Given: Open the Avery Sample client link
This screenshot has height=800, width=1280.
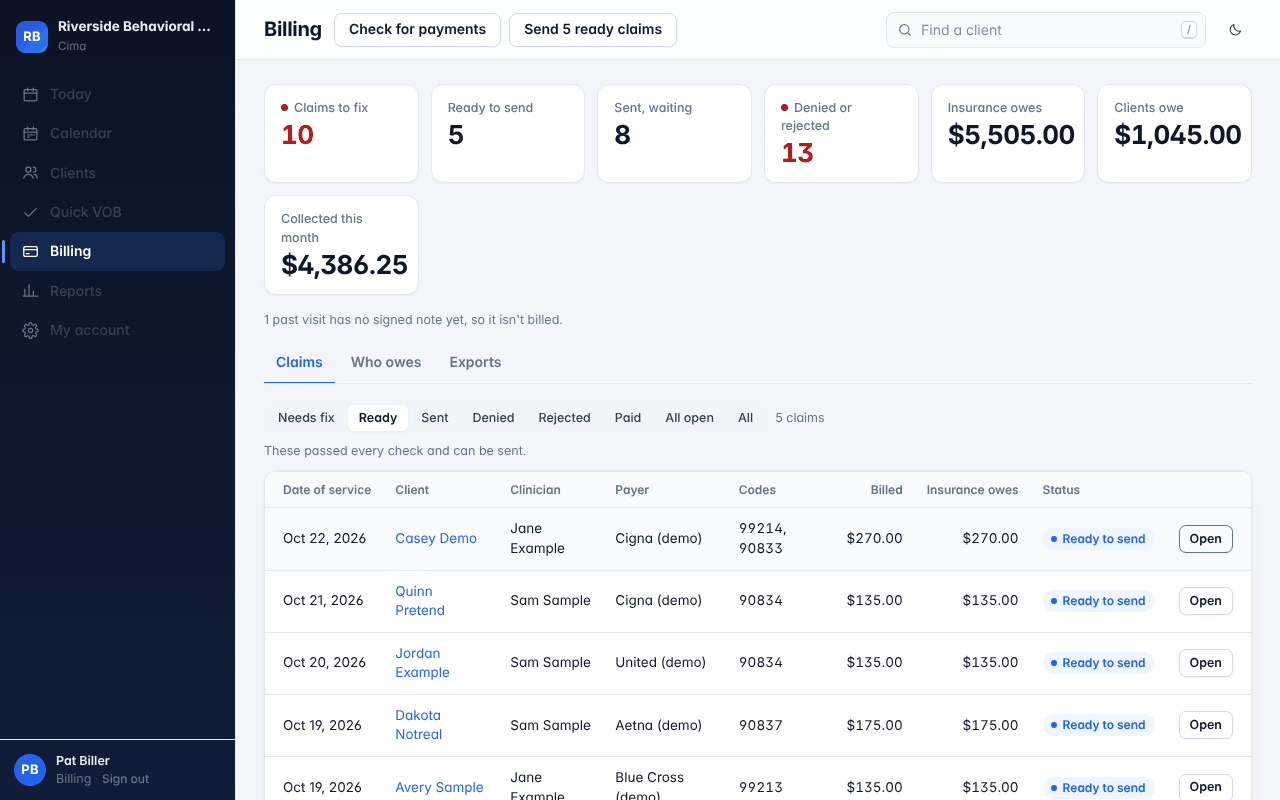Looking at the screenshot, I should (439, 787).
